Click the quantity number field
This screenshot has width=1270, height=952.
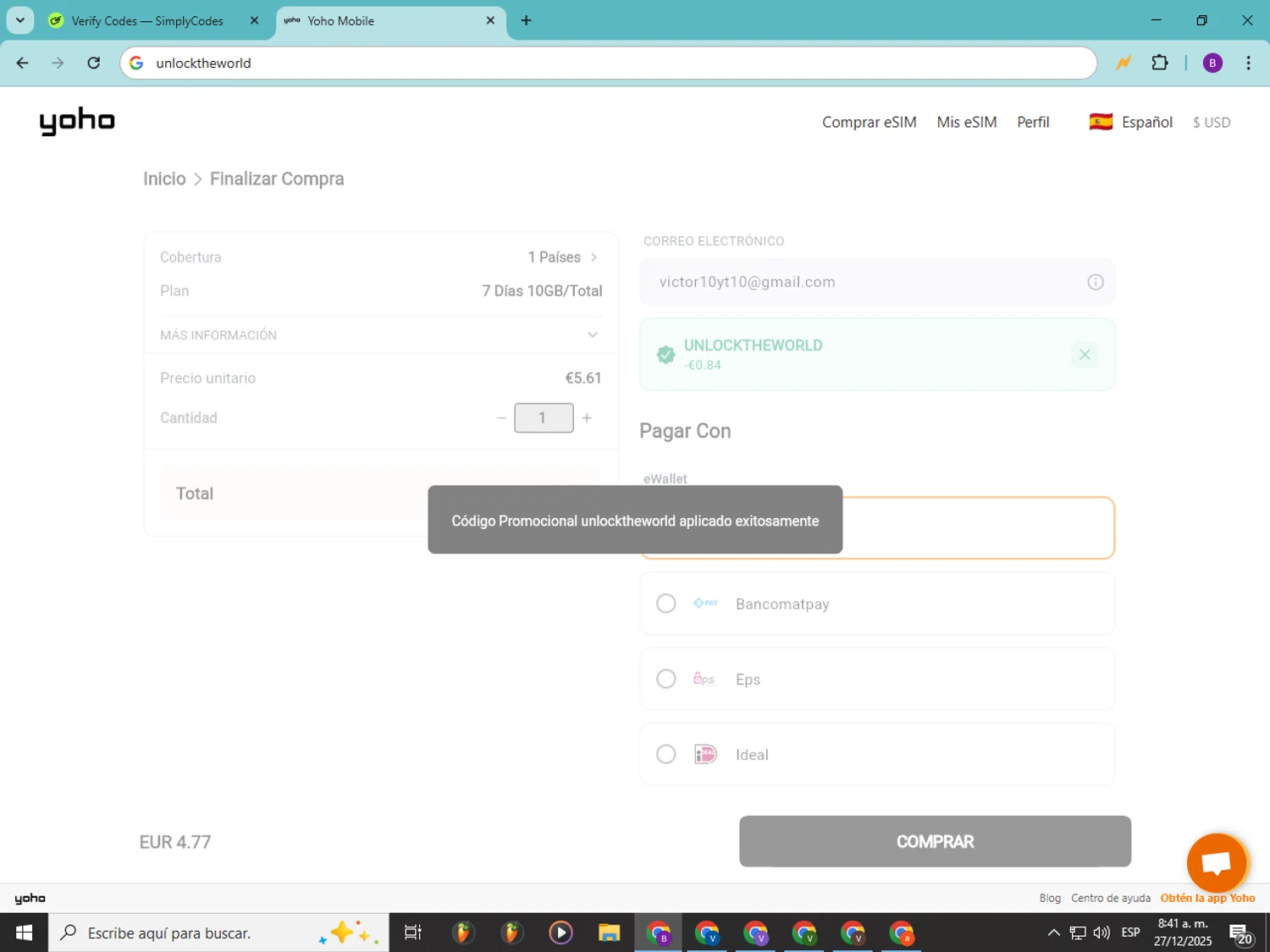coord(544,418)
